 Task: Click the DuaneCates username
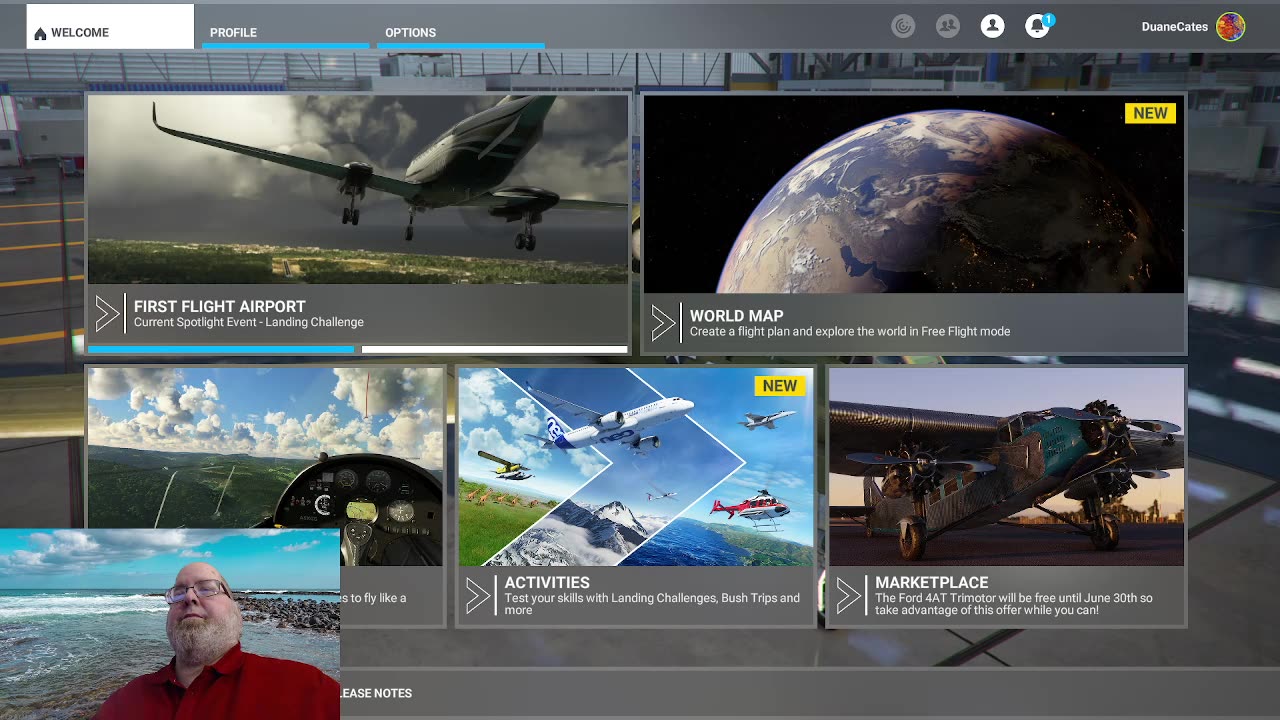1174,27
